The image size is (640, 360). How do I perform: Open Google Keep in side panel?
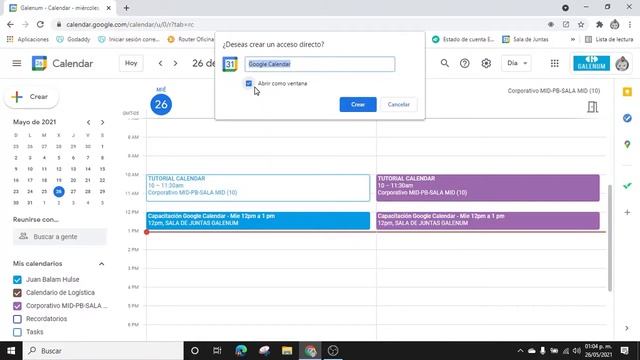coord(627,92)
